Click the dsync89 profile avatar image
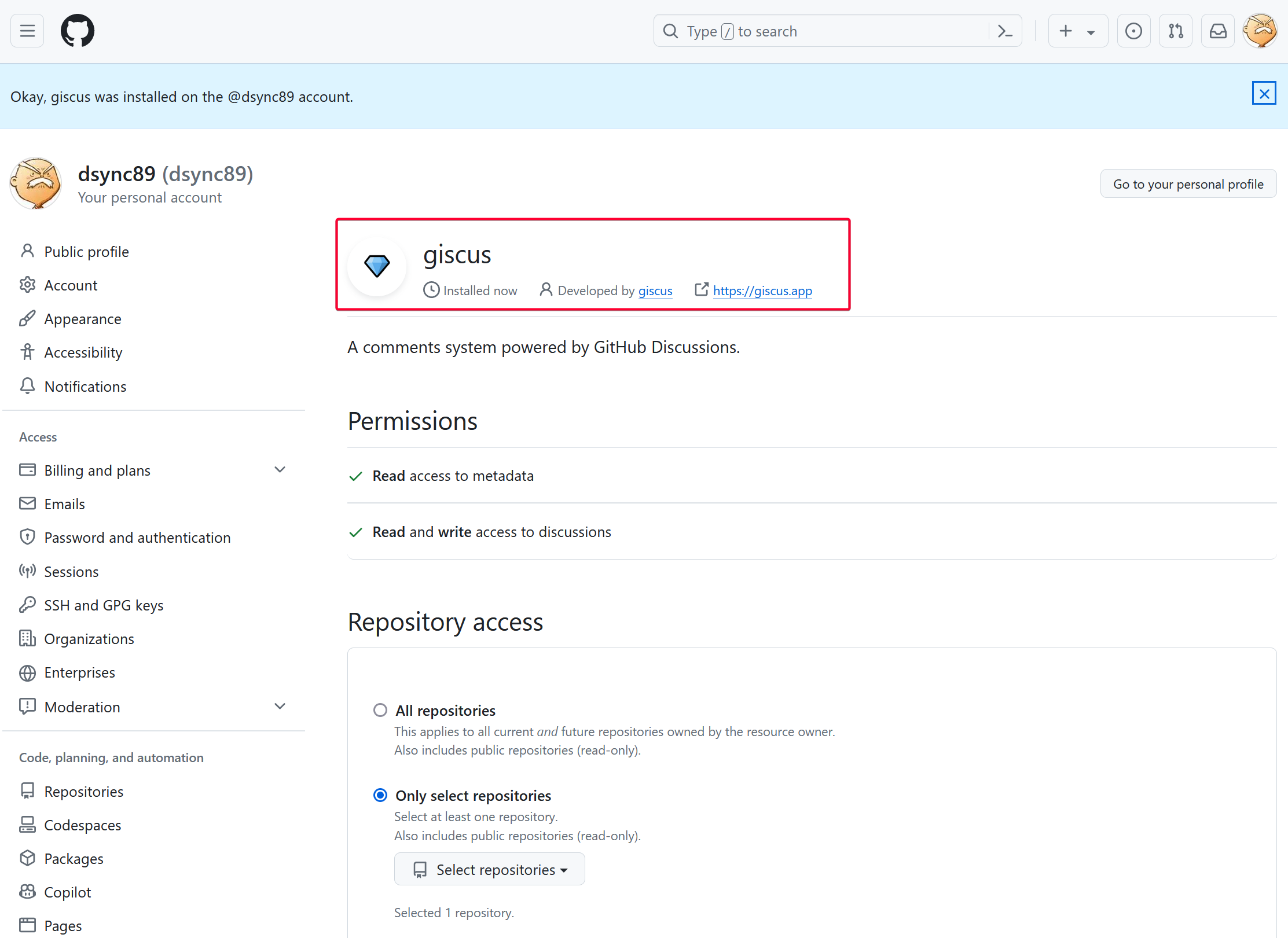Viewport: 1288px width, 938px height. coord(36,183)
